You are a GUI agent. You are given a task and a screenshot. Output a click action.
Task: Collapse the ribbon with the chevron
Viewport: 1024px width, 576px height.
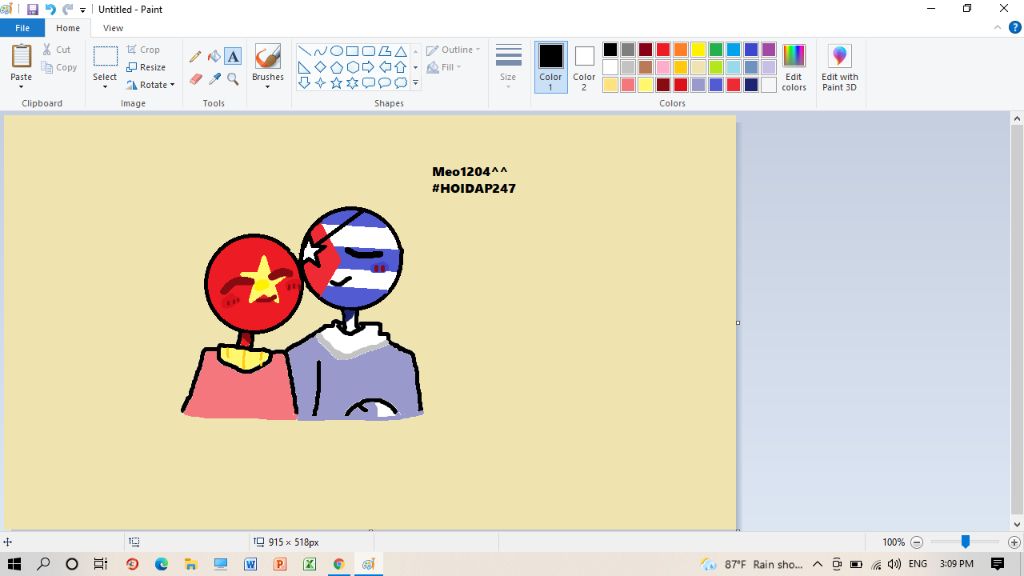(x=997, y=27)
